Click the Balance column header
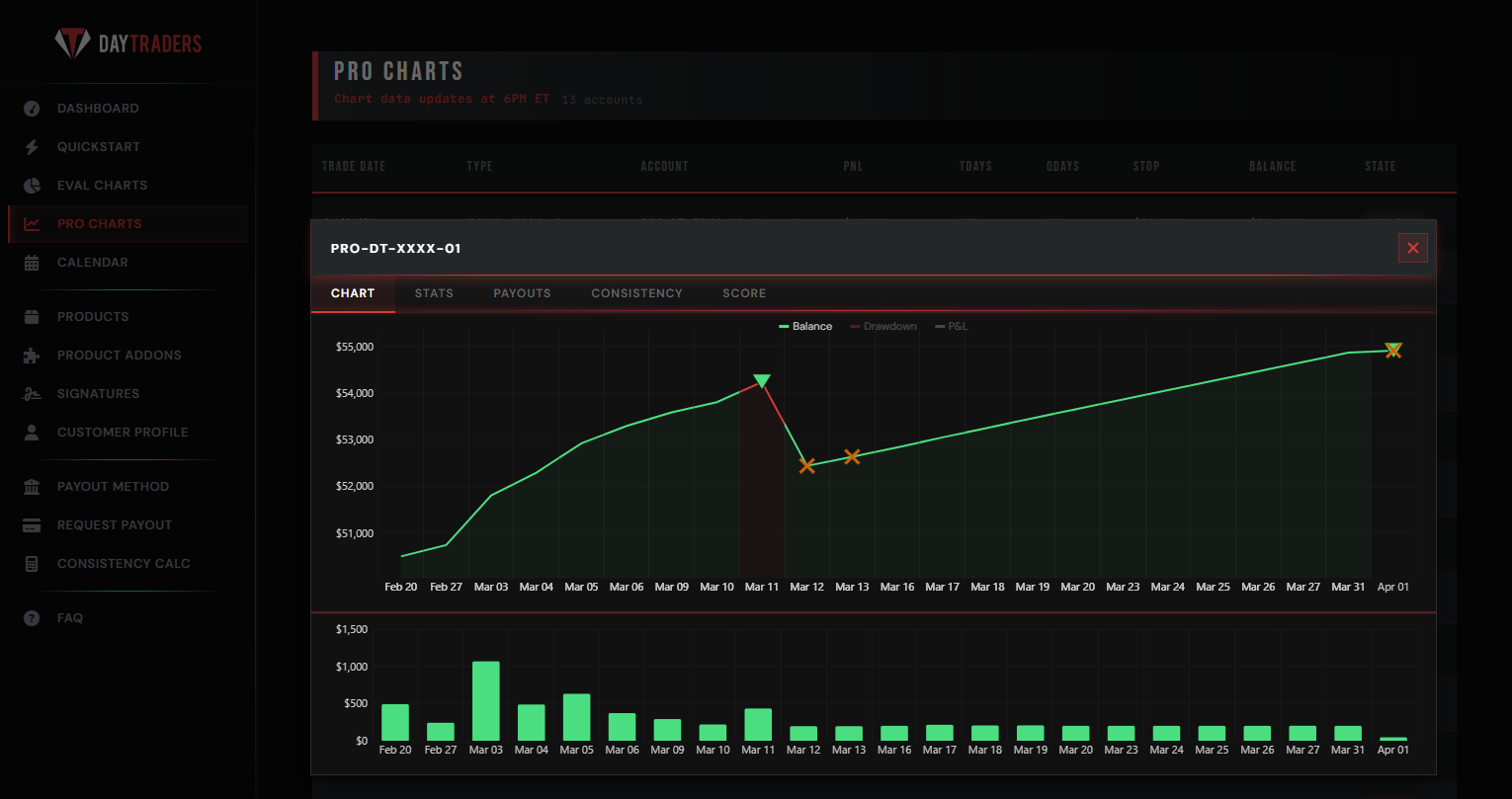The image size is (1512, 799). point(1272,166)
